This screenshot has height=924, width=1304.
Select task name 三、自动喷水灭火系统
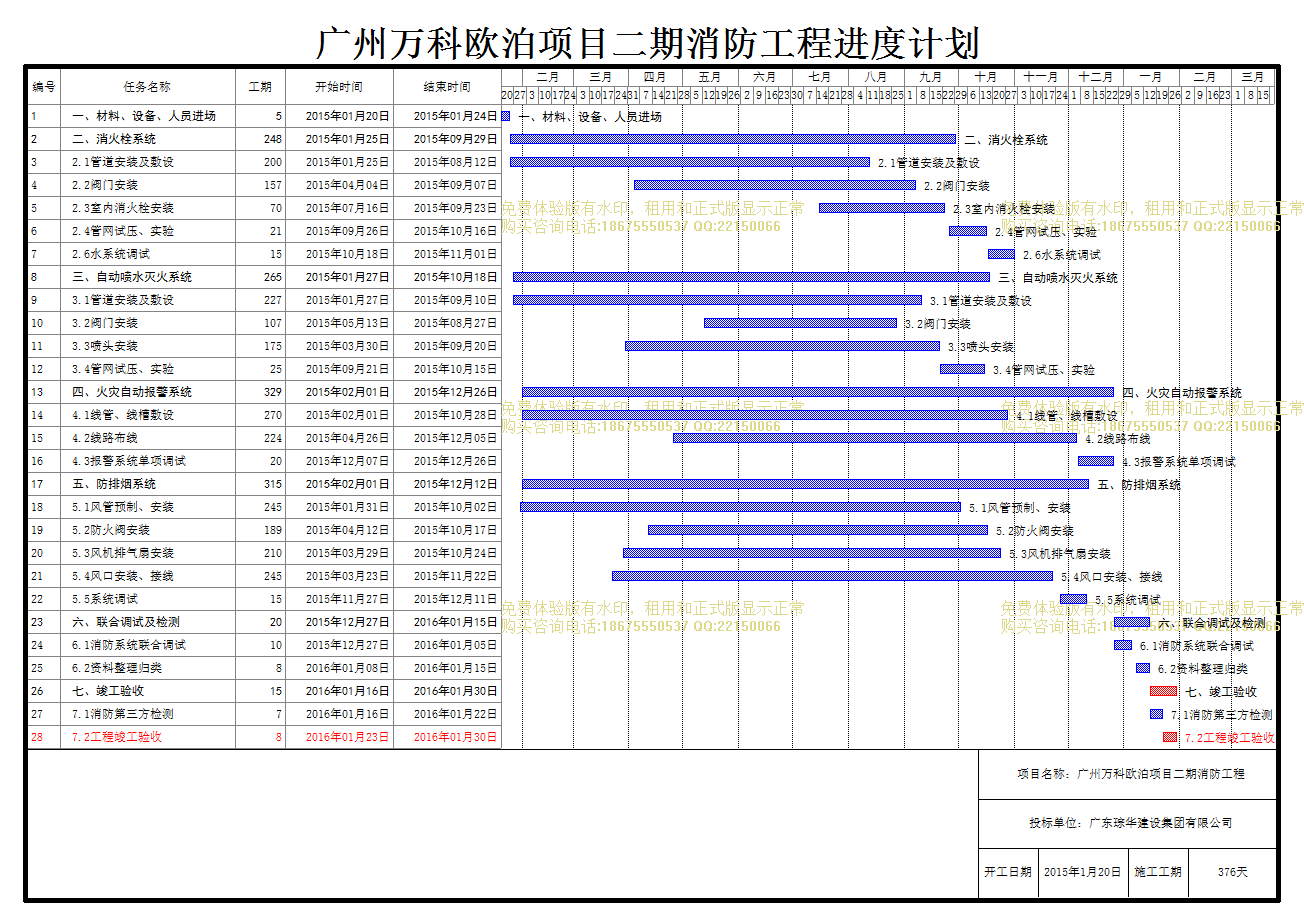click(x=131, y=277)
